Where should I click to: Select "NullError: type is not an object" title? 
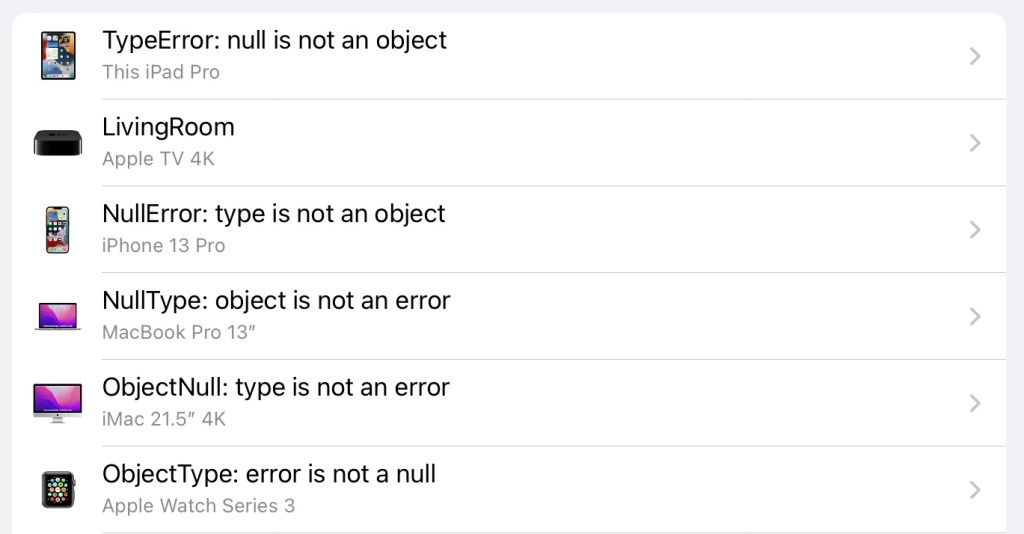coord(273,214)
